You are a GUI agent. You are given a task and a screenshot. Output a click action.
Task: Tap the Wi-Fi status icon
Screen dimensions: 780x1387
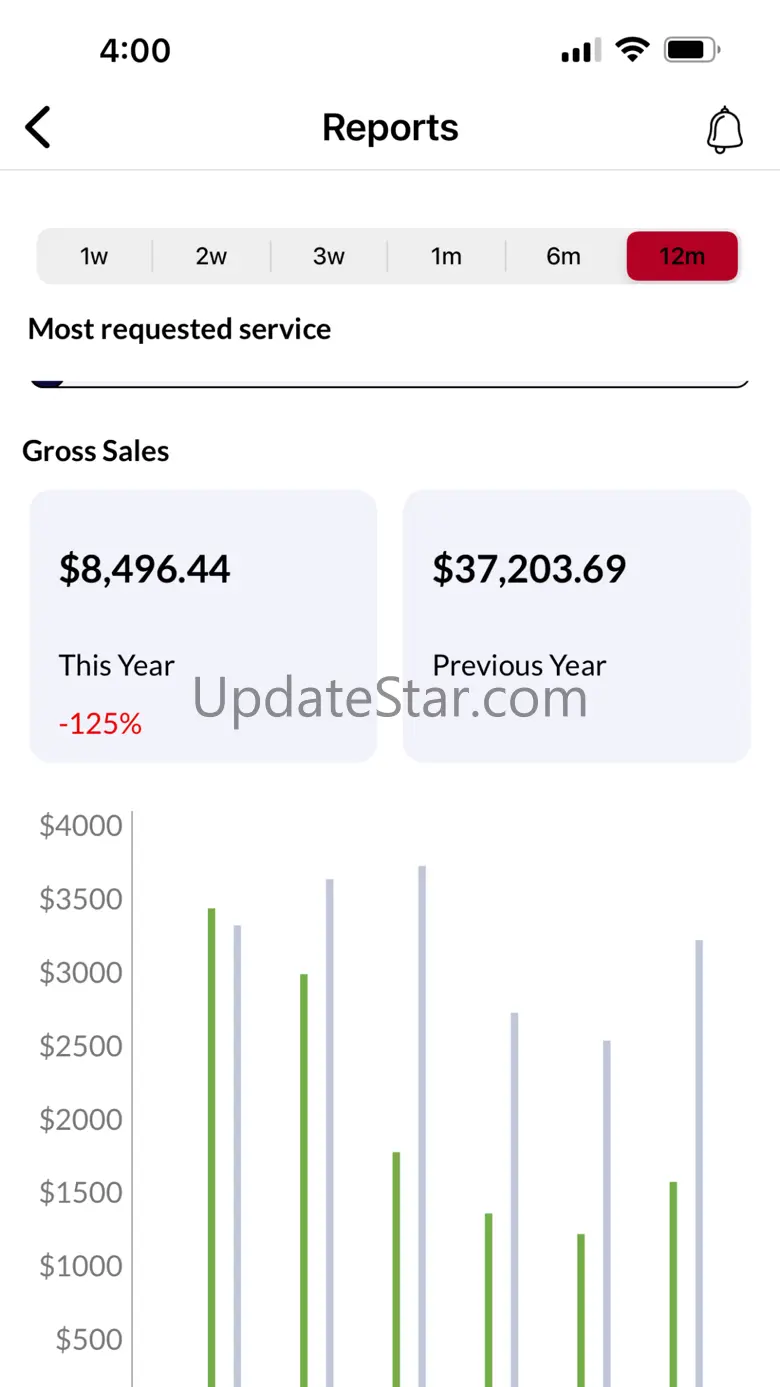click(632, 49)
